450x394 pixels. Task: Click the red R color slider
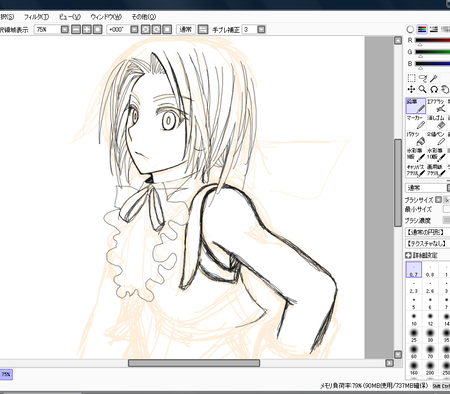(x=432, y=40)
